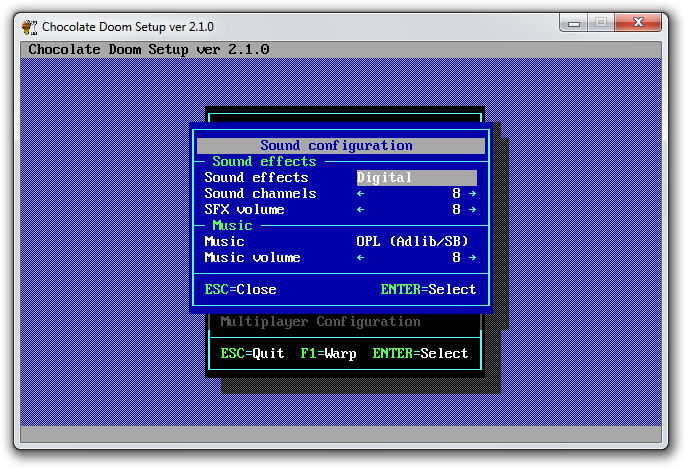Decrease Sound channels with left arrow
This screenshot has width=687, height=469.
(x=360, y=194)
